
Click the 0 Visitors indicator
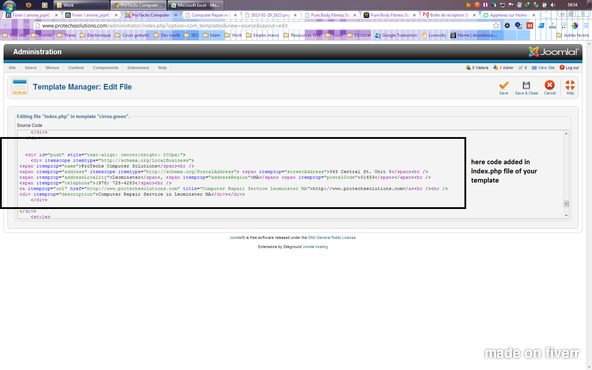coord(477,68)
